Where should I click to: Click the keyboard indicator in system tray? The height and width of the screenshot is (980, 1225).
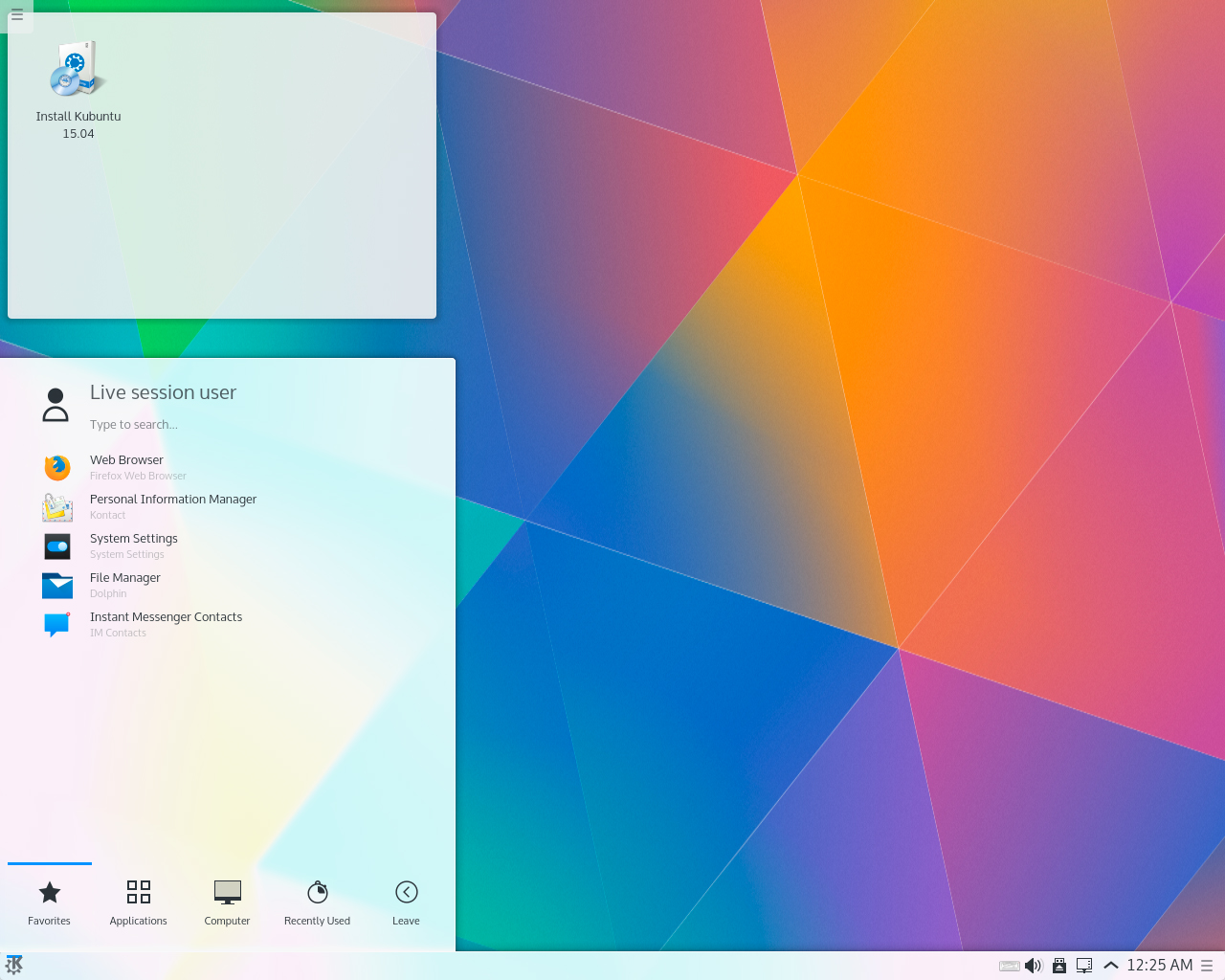tap(1009, 966)
